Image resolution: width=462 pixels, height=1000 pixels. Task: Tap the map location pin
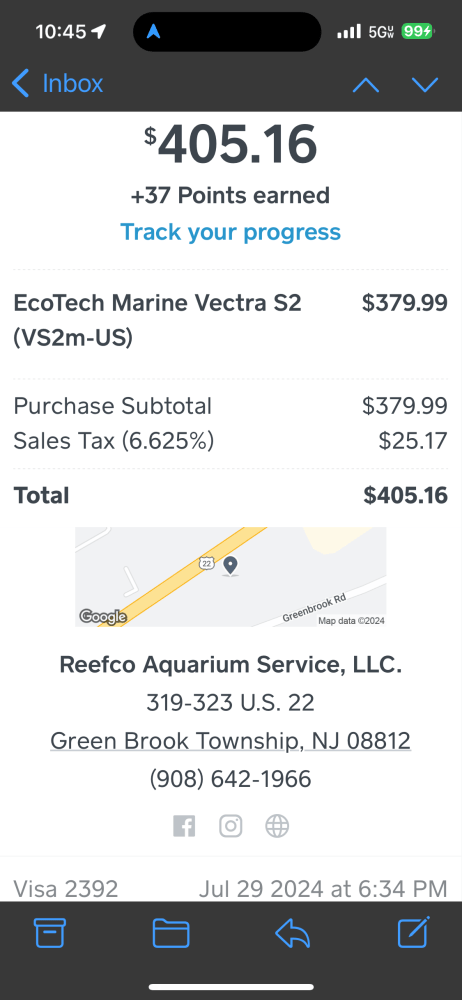point(230,566)
